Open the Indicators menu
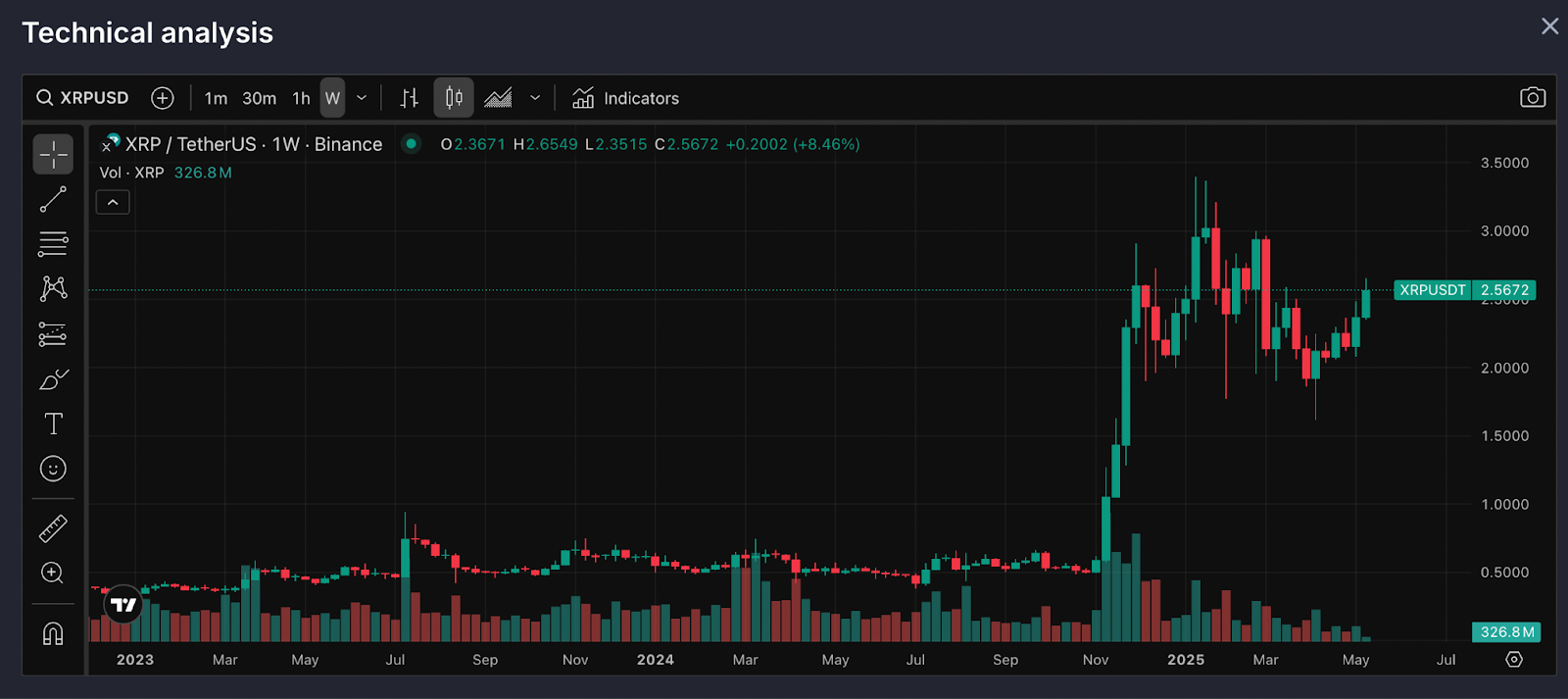The image size is (1568, 699). click(x=625, y=98)
